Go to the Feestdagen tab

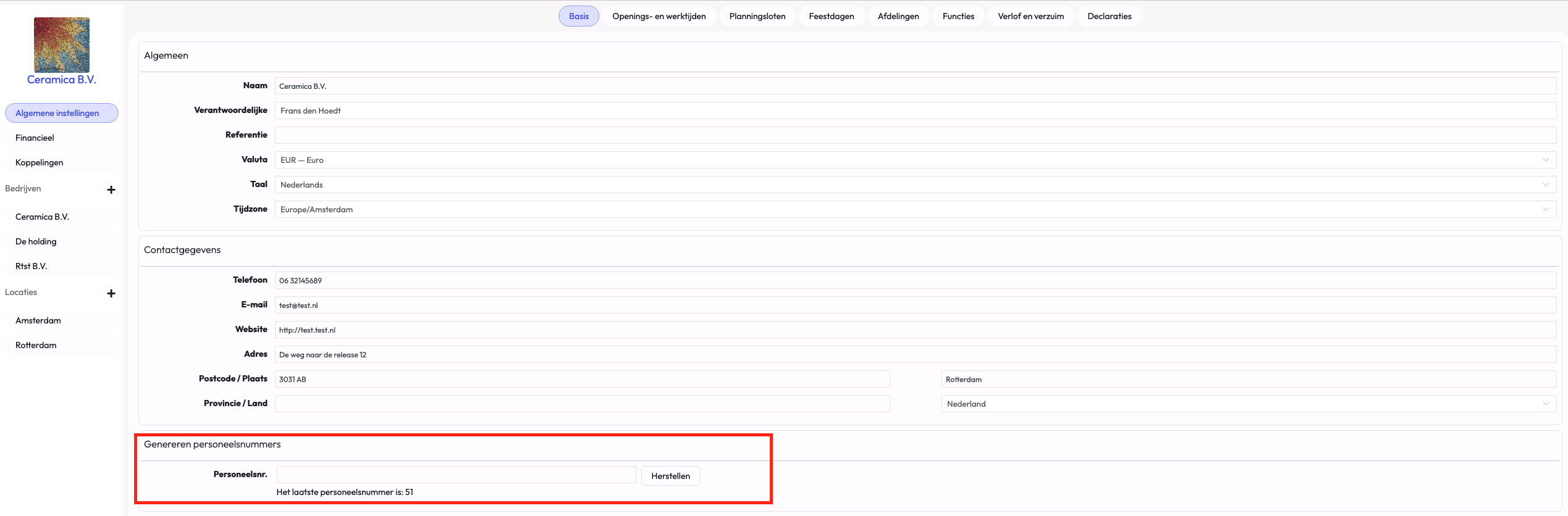tap(832, 16)
